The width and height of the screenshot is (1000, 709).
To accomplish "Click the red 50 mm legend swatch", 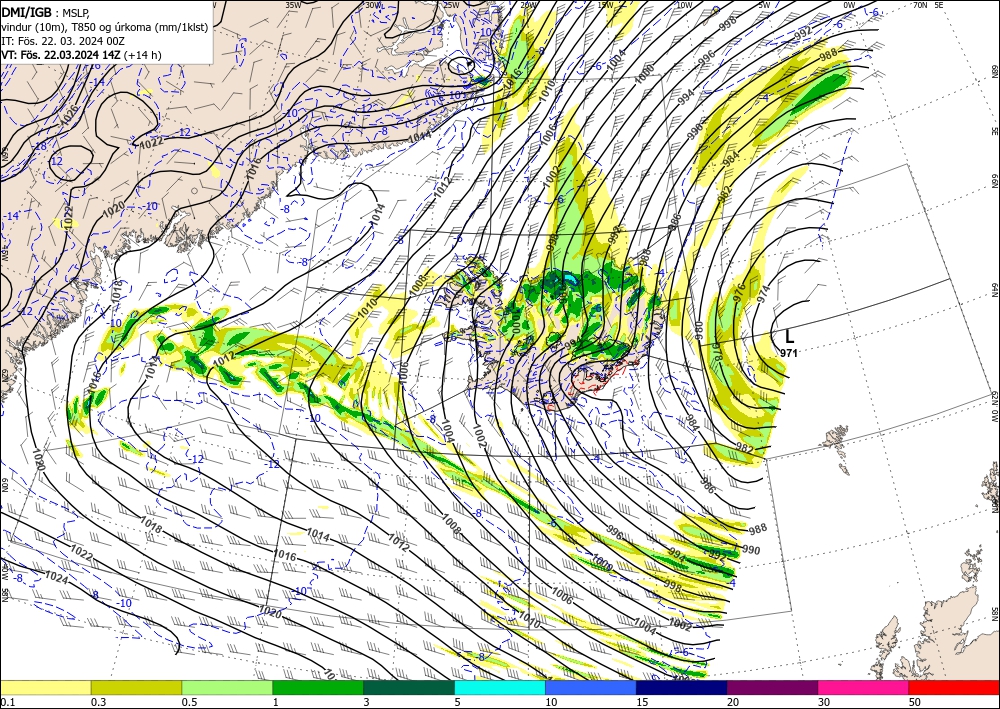I will tap(954, 687).
